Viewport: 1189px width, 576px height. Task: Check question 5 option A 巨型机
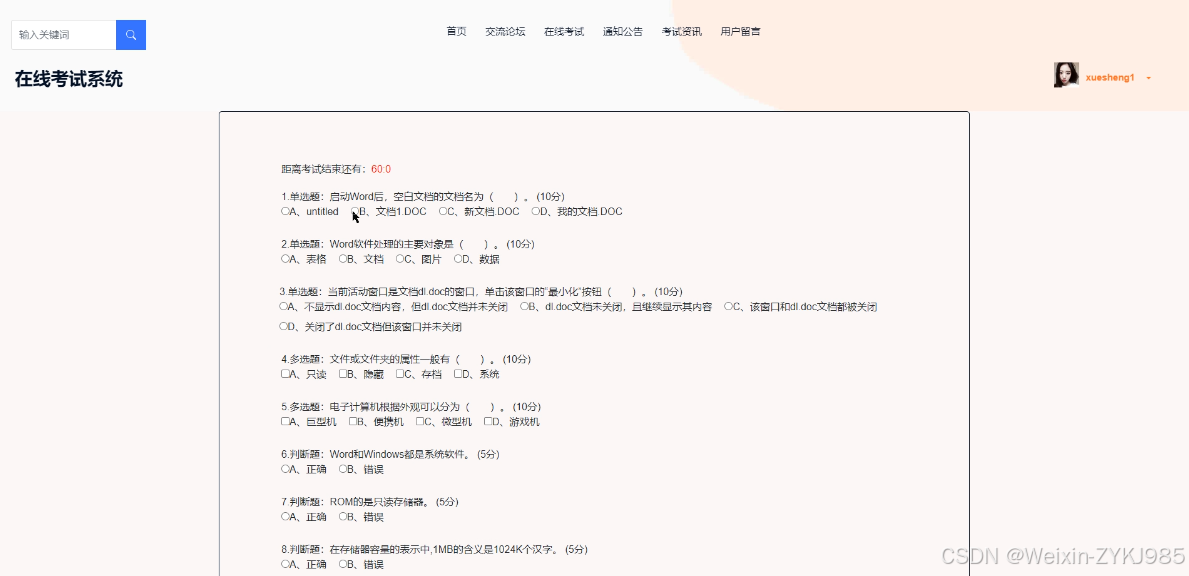[285, 421]
